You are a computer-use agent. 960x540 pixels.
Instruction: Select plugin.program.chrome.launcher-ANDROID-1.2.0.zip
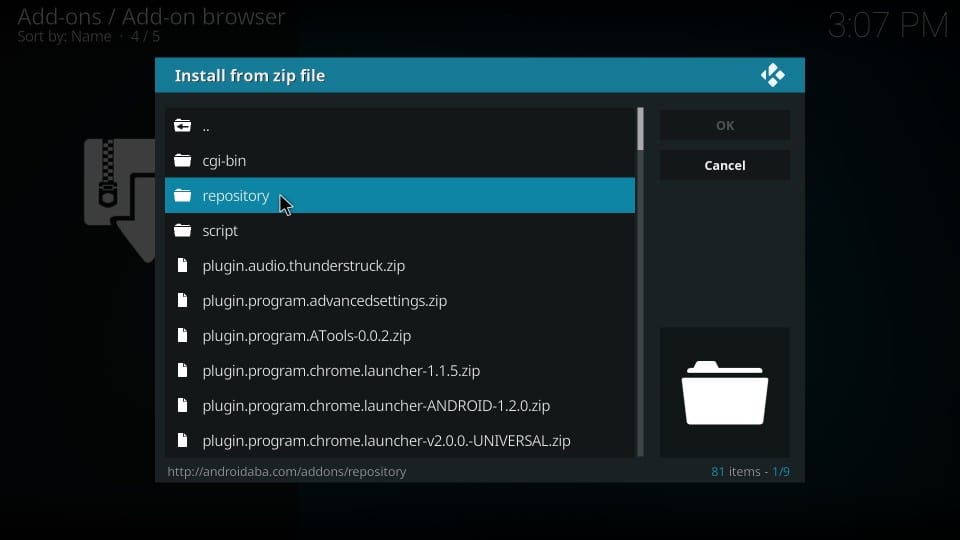(x=400, y=405)
